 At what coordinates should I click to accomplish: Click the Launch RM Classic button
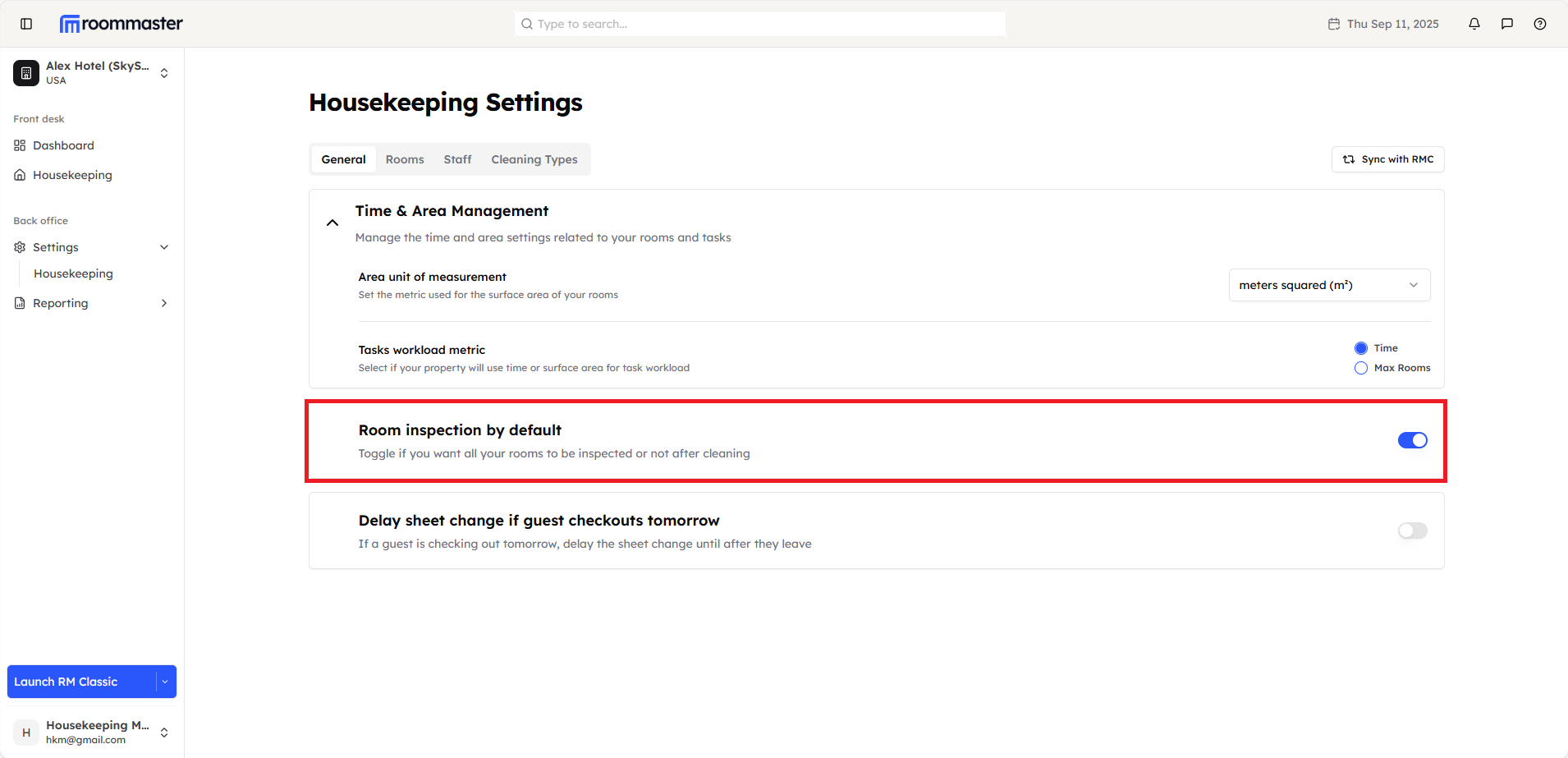coord(80,682)
